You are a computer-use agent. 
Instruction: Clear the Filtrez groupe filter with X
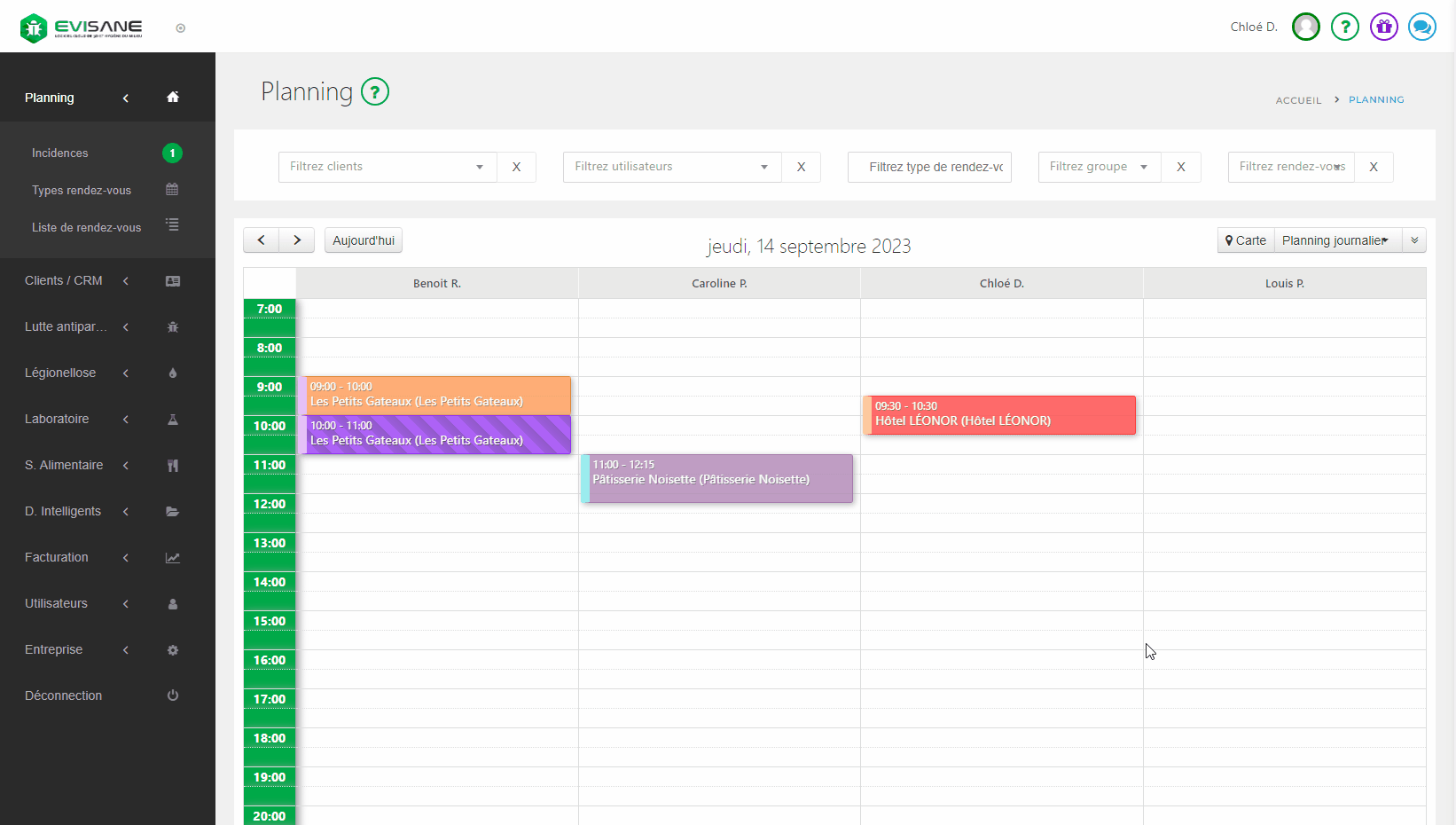click(1180, 167)
